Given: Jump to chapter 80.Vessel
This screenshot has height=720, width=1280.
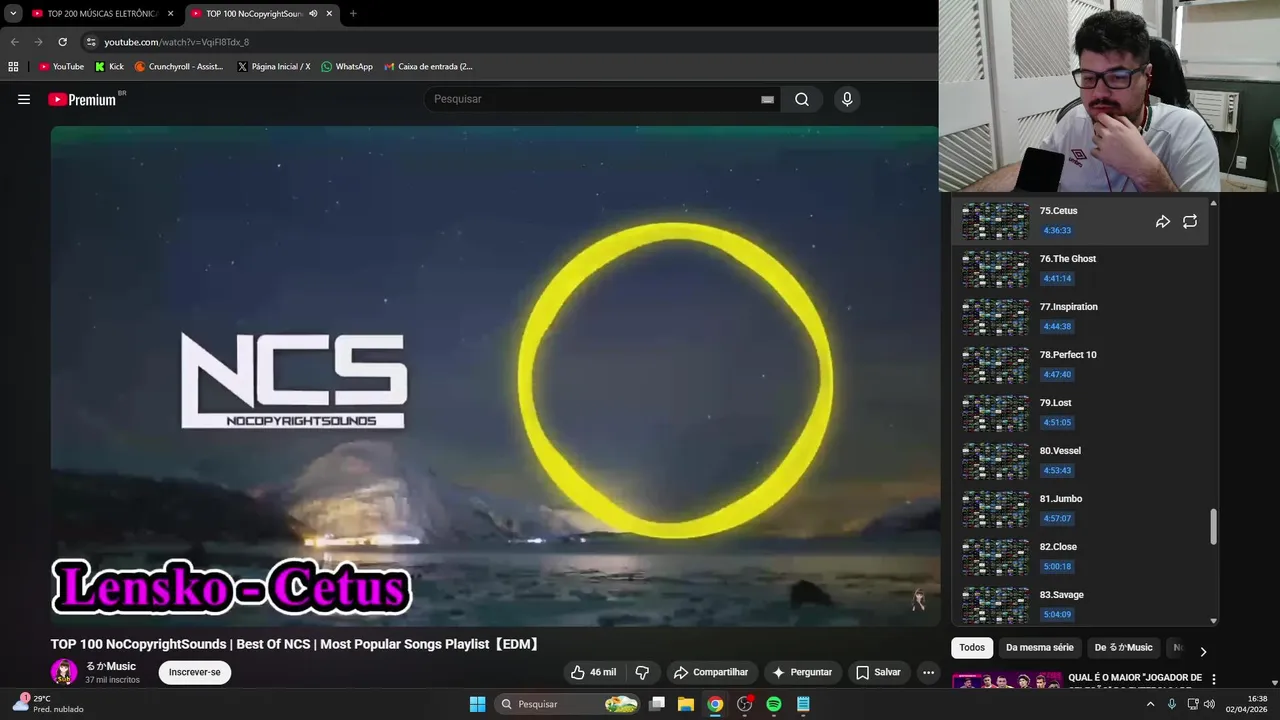Looking at the screenshot, I should click(1080, 461).
